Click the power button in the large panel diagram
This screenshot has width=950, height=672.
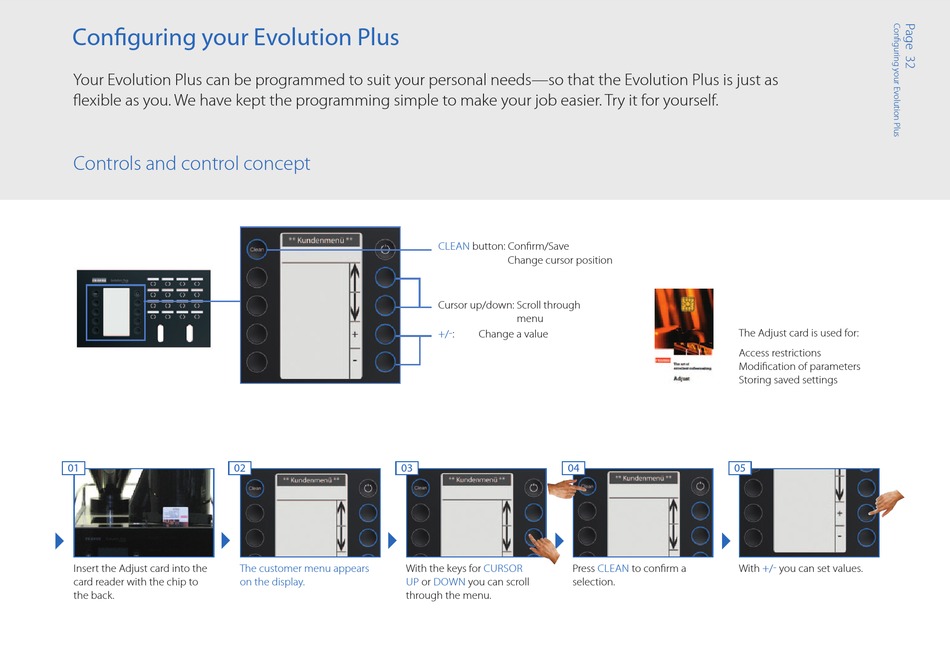[385, 249]
